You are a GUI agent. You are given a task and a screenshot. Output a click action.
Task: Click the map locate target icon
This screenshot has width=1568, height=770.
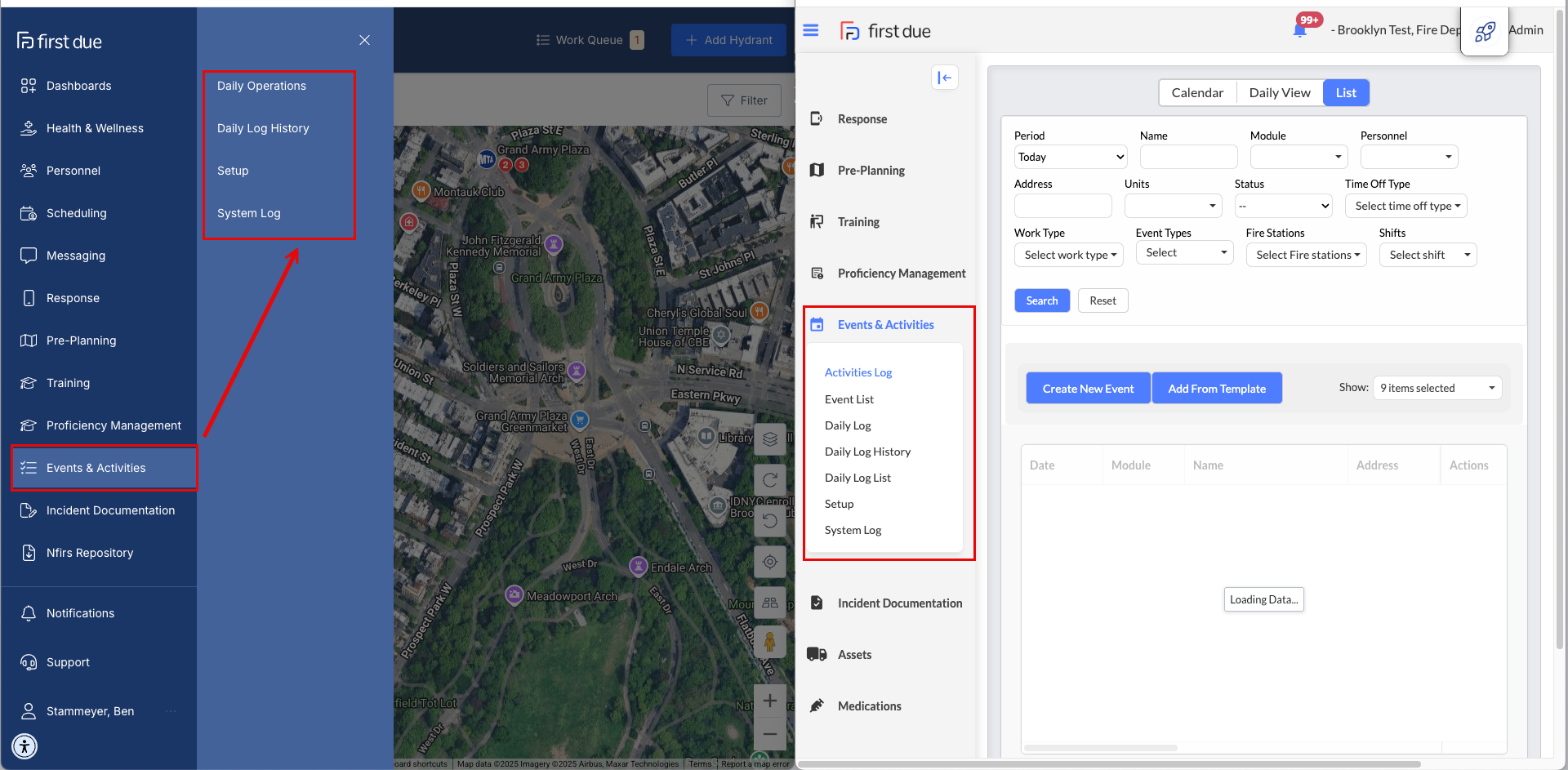click(x=769, y=562)
